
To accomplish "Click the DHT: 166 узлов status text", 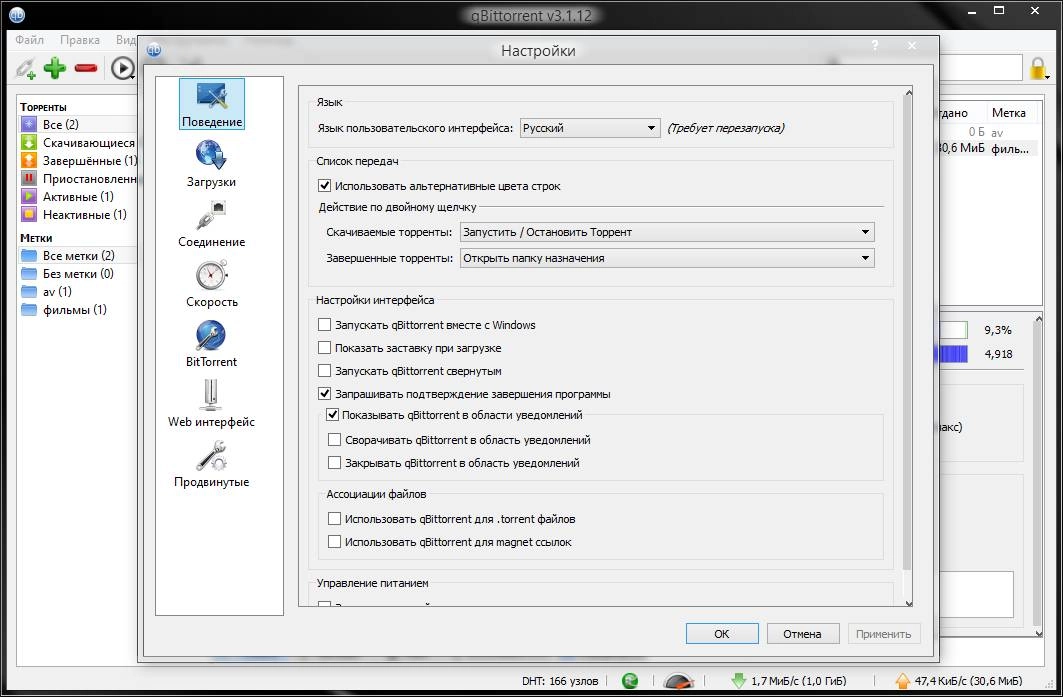I will pos(560,681).
